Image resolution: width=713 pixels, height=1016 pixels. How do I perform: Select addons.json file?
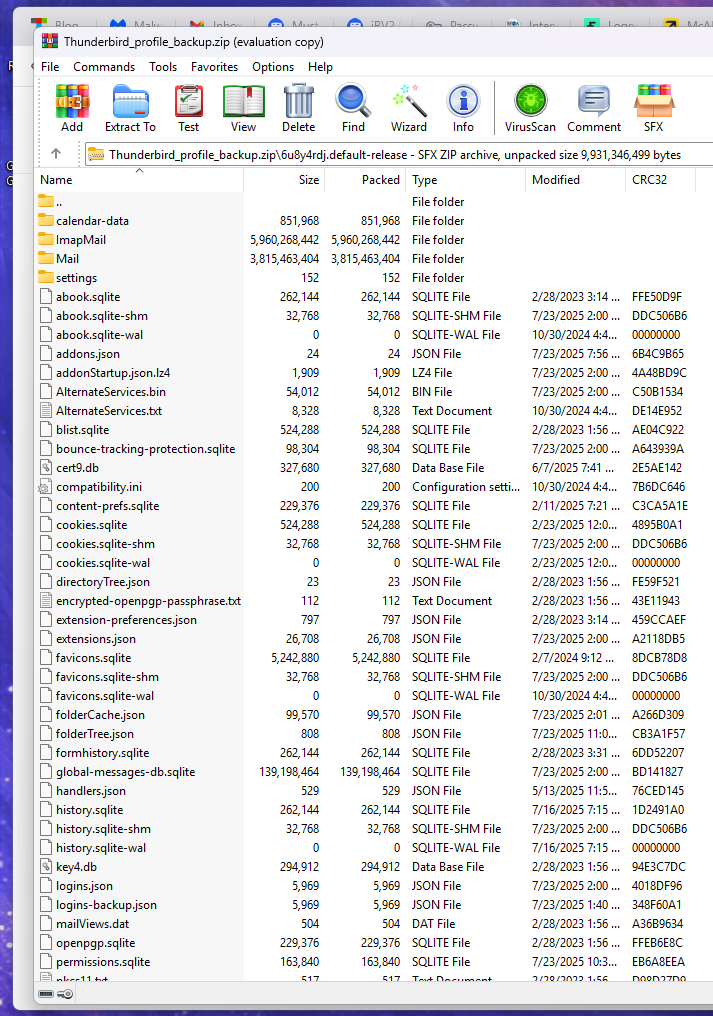point(80,354)
